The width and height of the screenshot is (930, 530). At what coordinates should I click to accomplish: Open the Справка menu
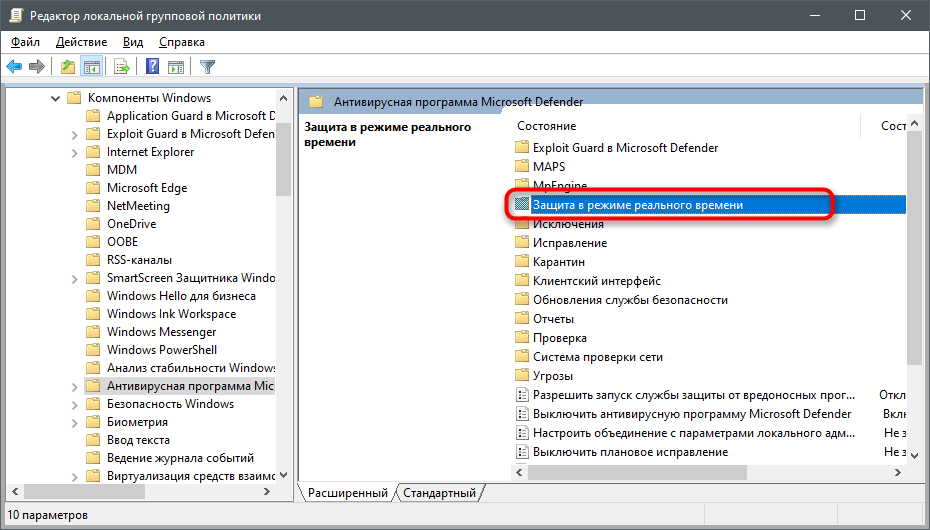pos(181,42)
